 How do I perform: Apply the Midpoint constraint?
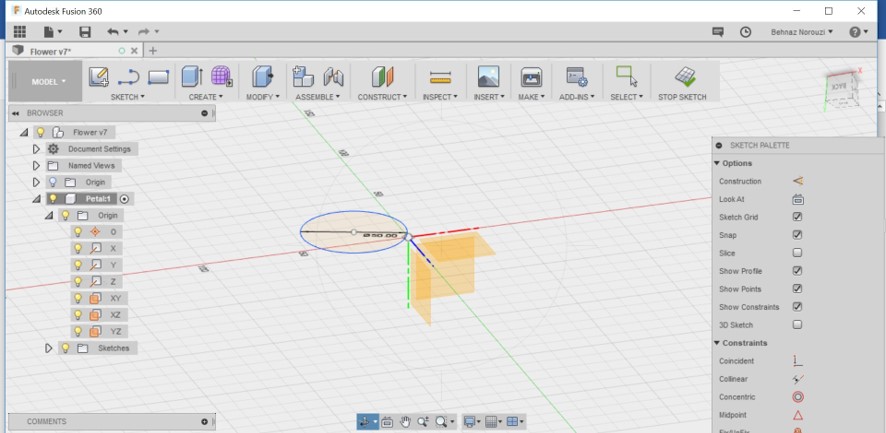click(798, 415)
